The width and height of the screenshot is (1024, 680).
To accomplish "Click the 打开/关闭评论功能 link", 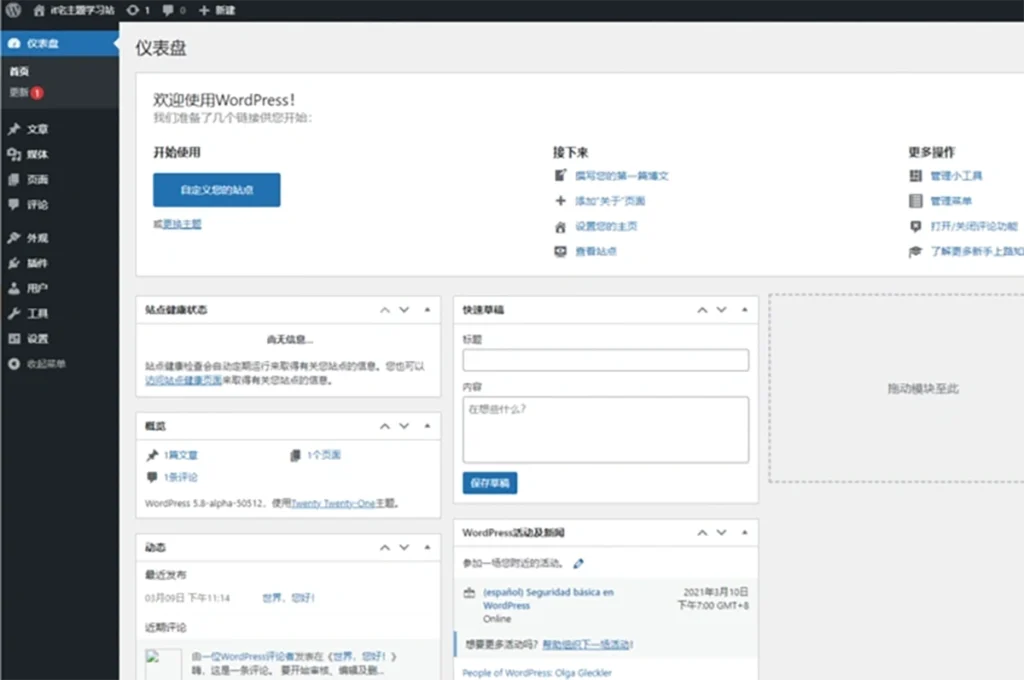I will [x=974, y=226].
